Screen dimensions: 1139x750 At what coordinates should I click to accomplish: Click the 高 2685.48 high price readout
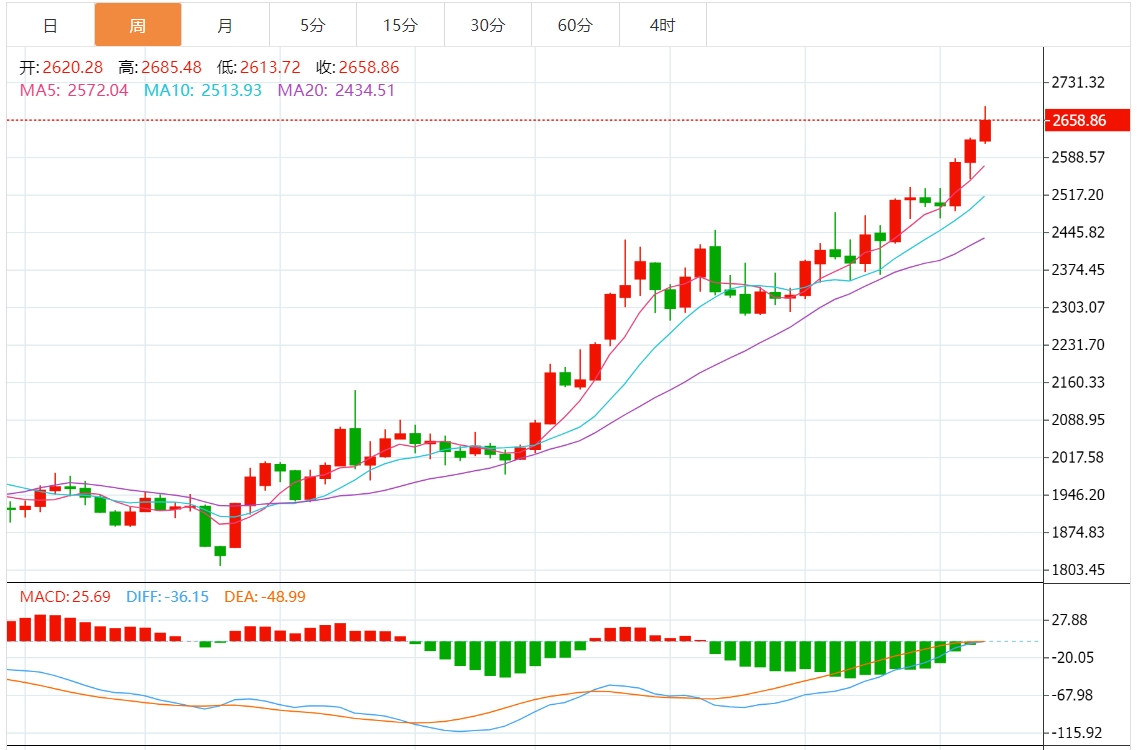(160, 68)
